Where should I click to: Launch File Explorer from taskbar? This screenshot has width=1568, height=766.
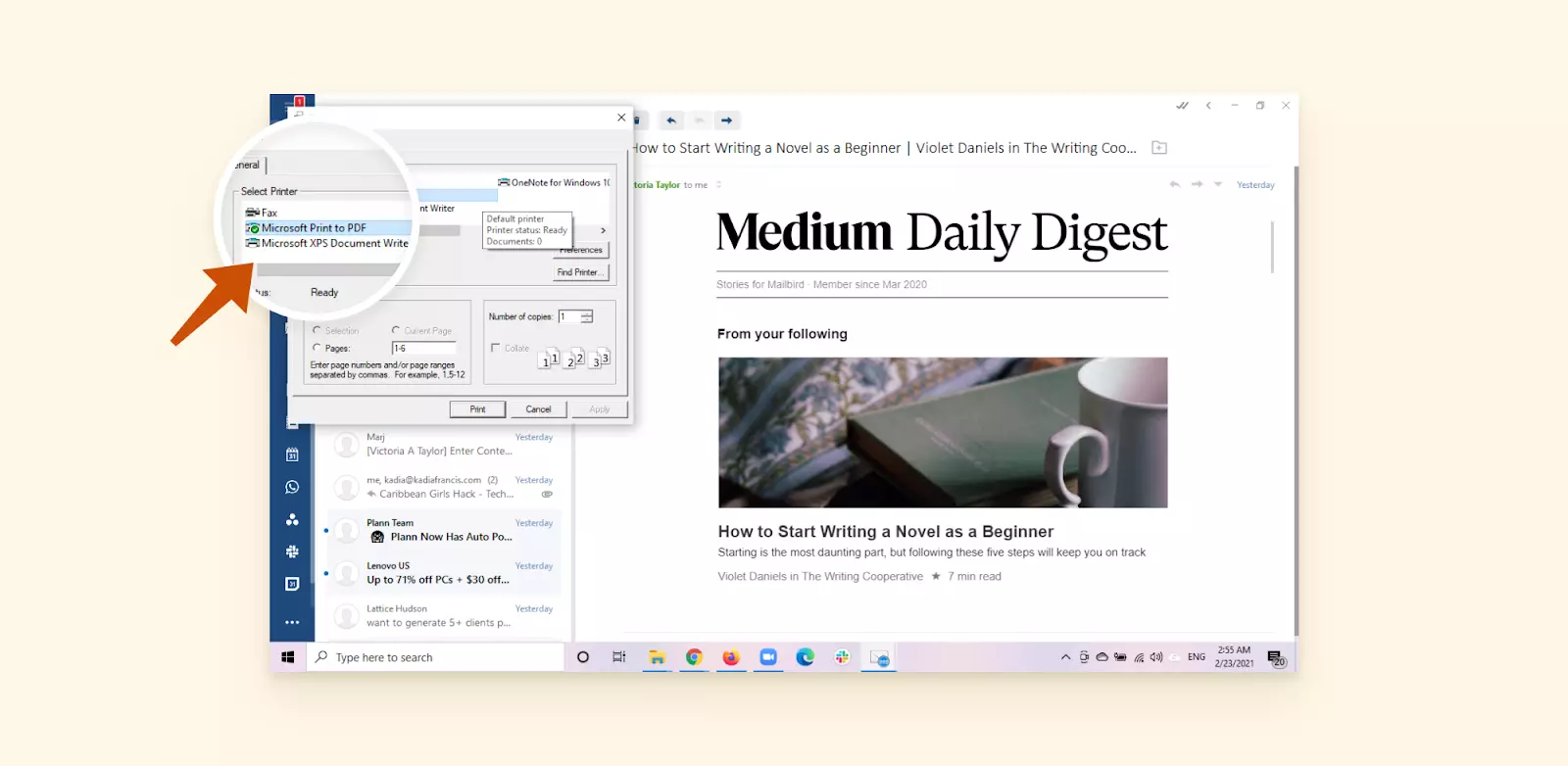coord(657,657)
